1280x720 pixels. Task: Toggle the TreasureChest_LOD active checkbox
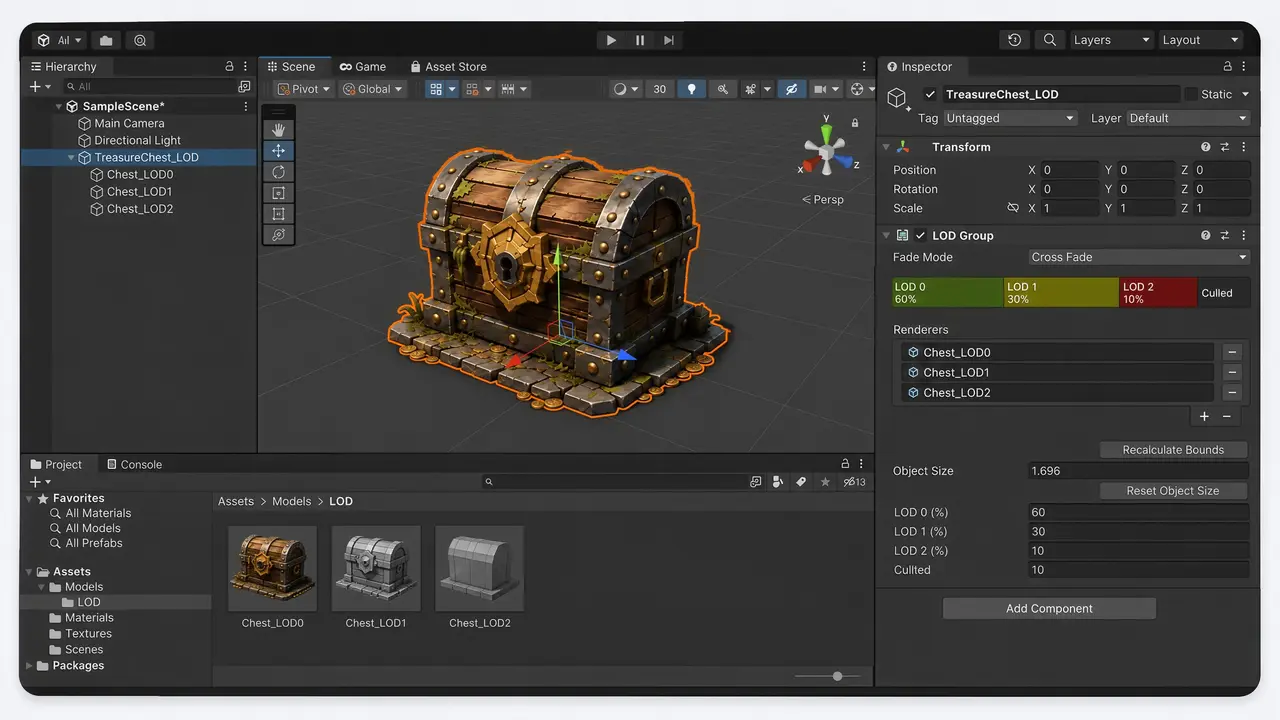click(931, 94)
